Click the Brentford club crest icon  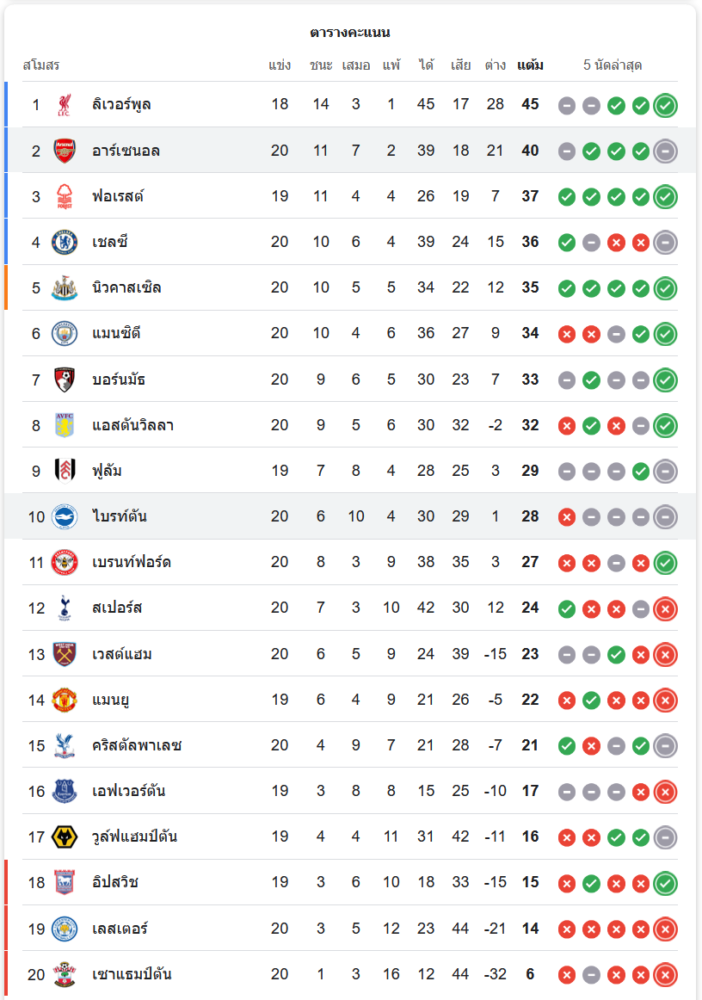pyautogui.click(x=65, y=562)
